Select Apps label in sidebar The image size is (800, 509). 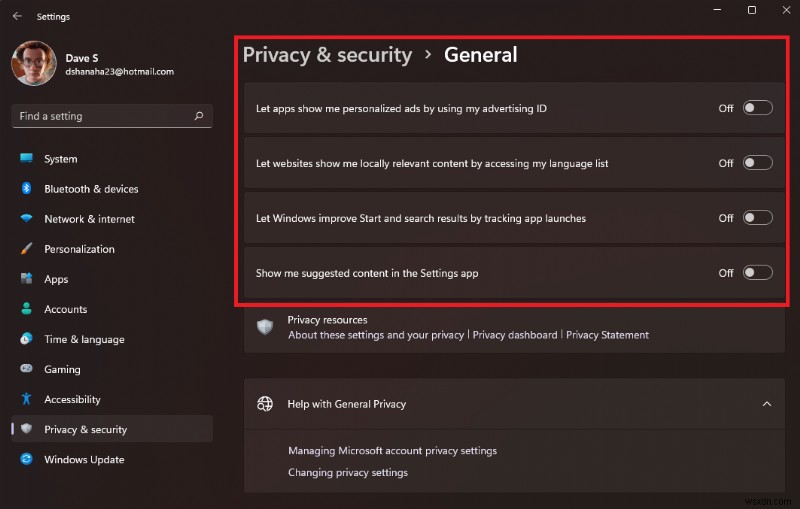56,279
